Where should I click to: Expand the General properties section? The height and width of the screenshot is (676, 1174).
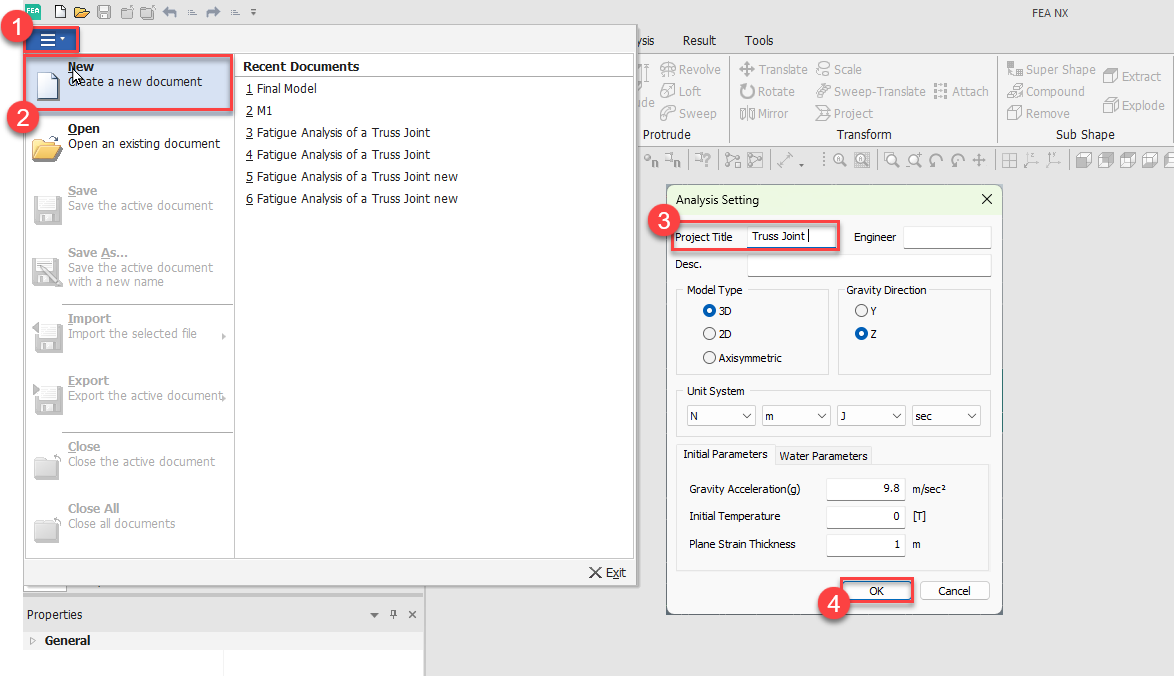tap(33, 641)
